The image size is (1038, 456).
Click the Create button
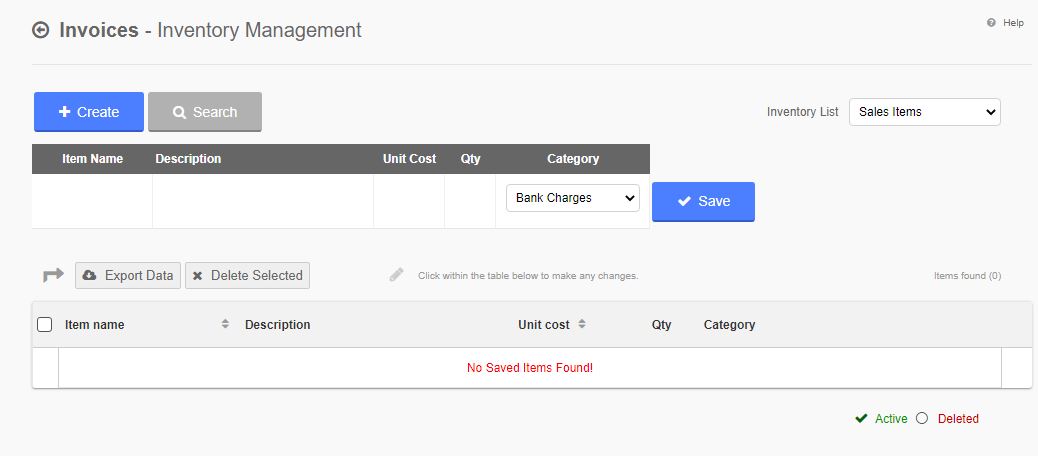(x=89, y=112)
